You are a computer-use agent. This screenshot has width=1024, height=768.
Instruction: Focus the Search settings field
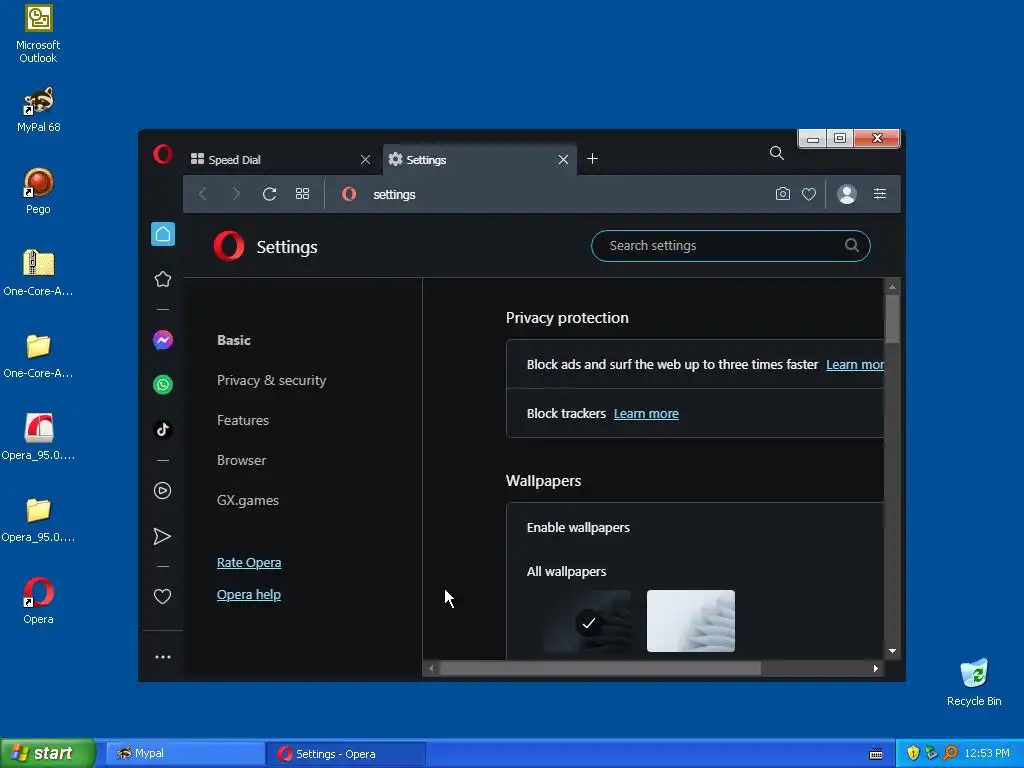pyautogui.click(x=730, y=246)
